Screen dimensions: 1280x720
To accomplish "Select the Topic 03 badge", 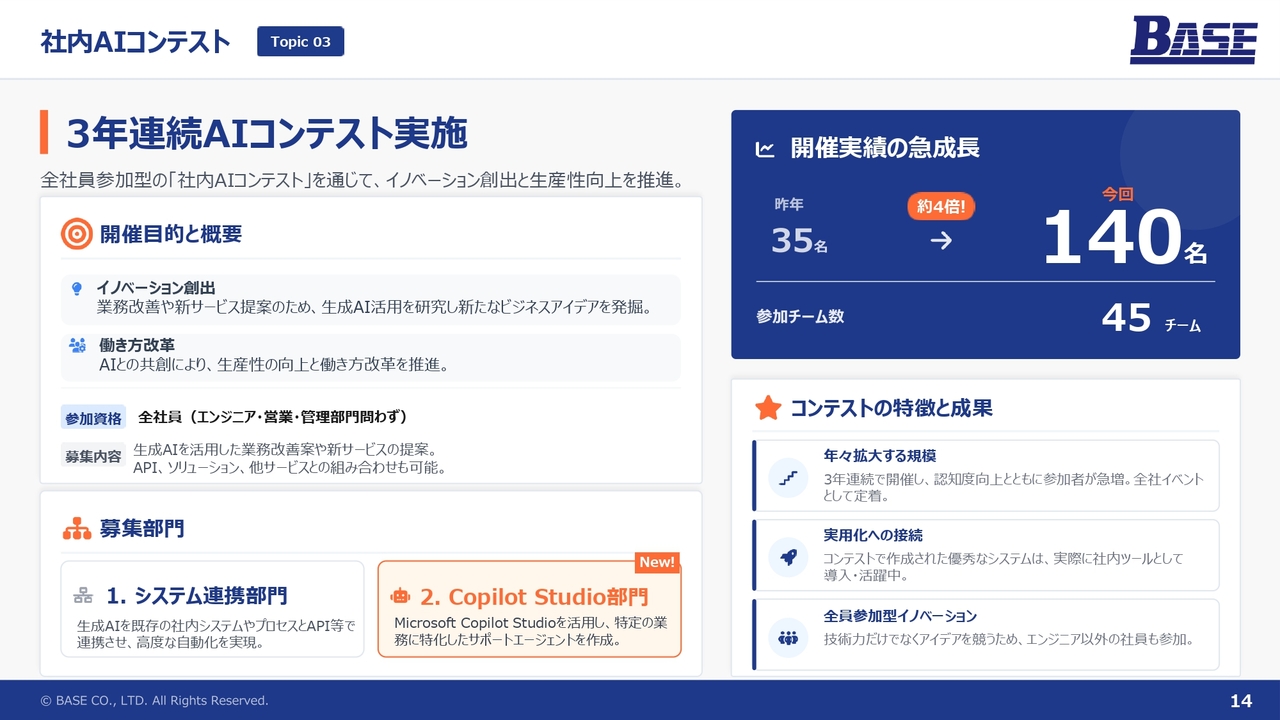I will click(300, 42).
